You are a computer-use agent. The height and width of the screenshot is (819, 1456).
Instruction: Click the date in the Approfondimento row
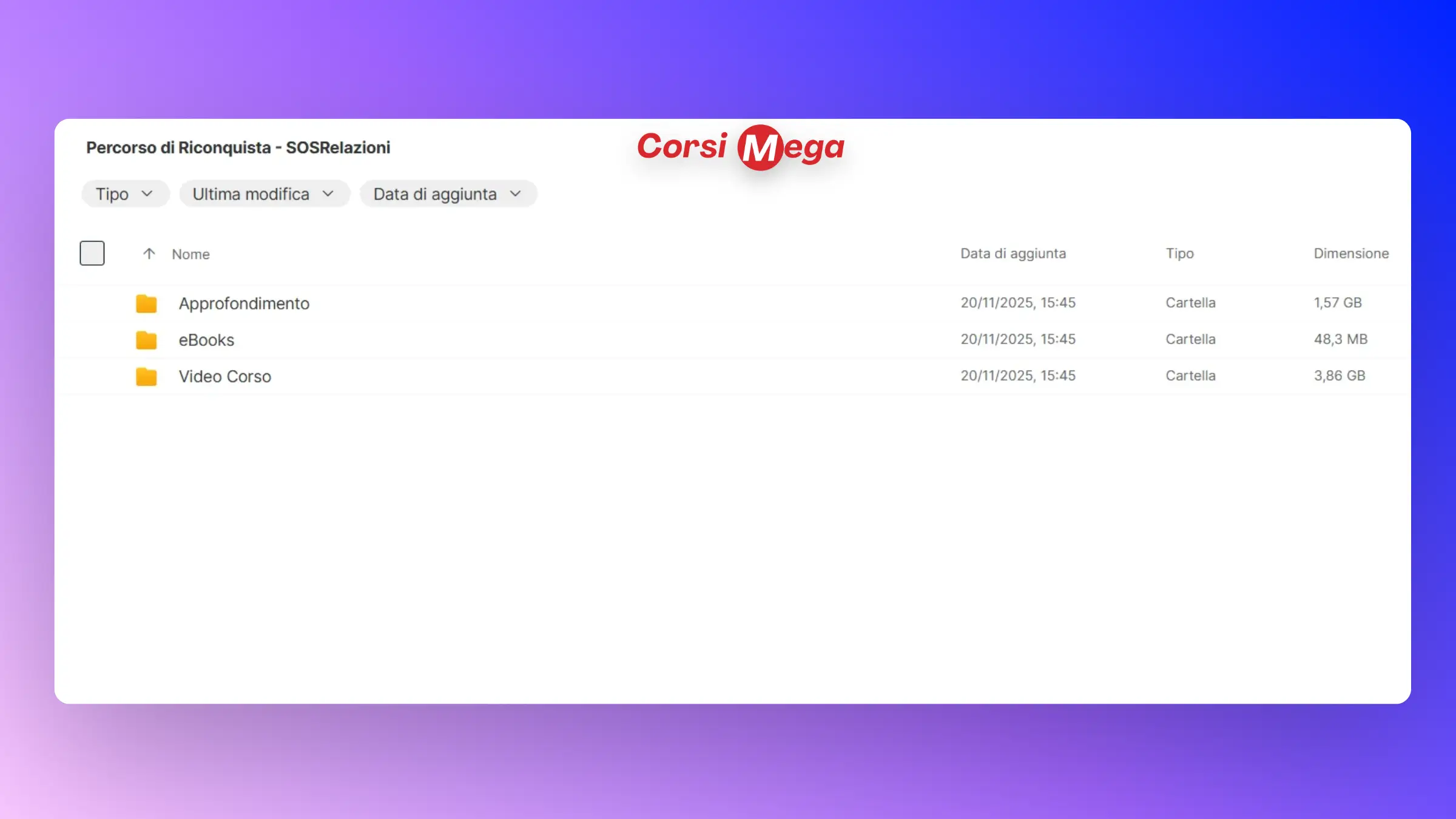click(1018, 303)
